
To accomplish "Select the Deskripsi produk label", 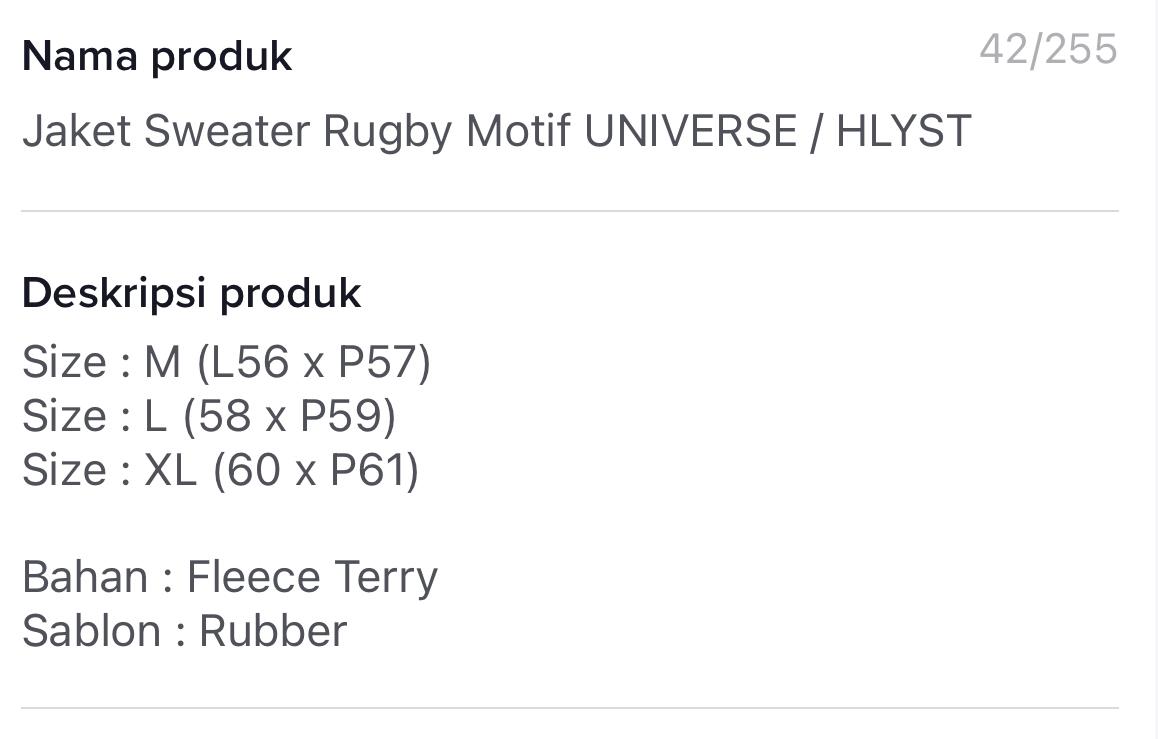I will [x=191, y=292].
